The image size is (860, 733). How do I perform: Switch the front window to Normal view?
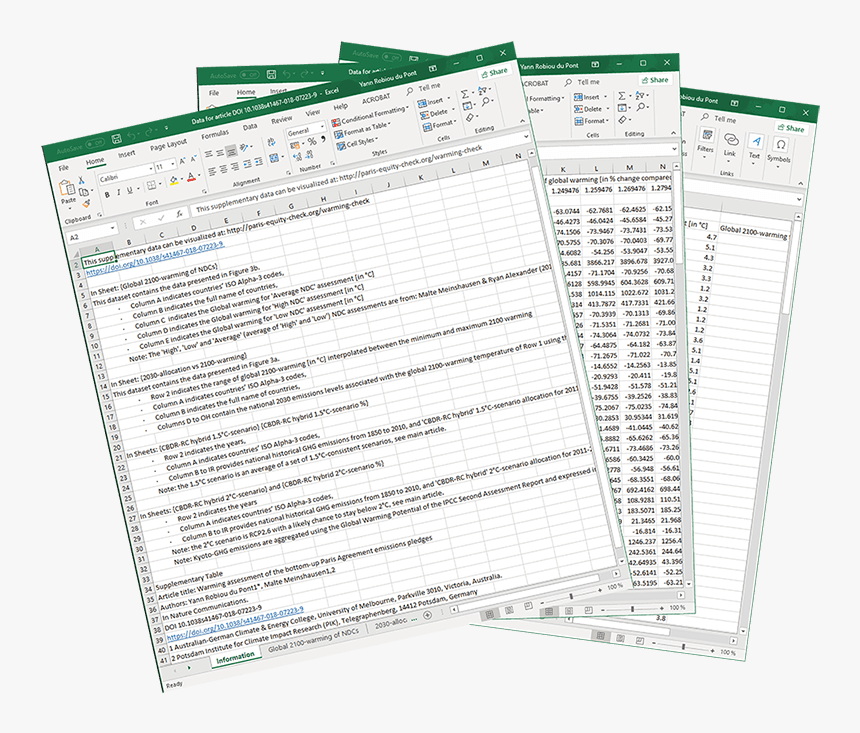click(490, 614)
